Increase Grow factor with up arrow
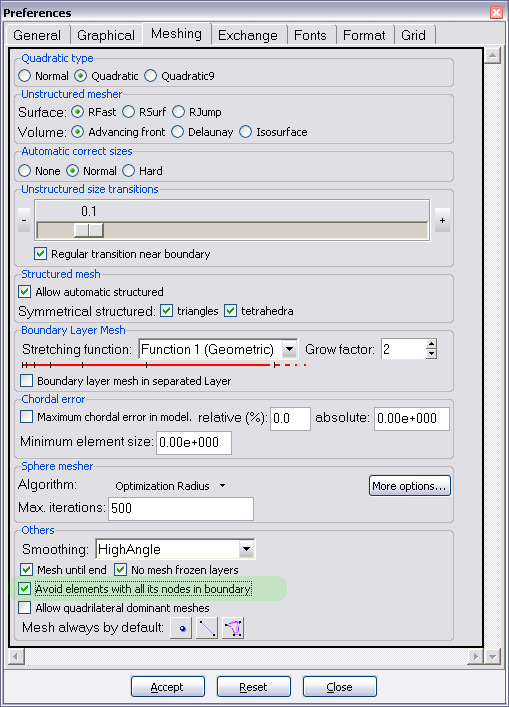The height and width of the screenshot is (707, 509). click(x=431, y=344)
